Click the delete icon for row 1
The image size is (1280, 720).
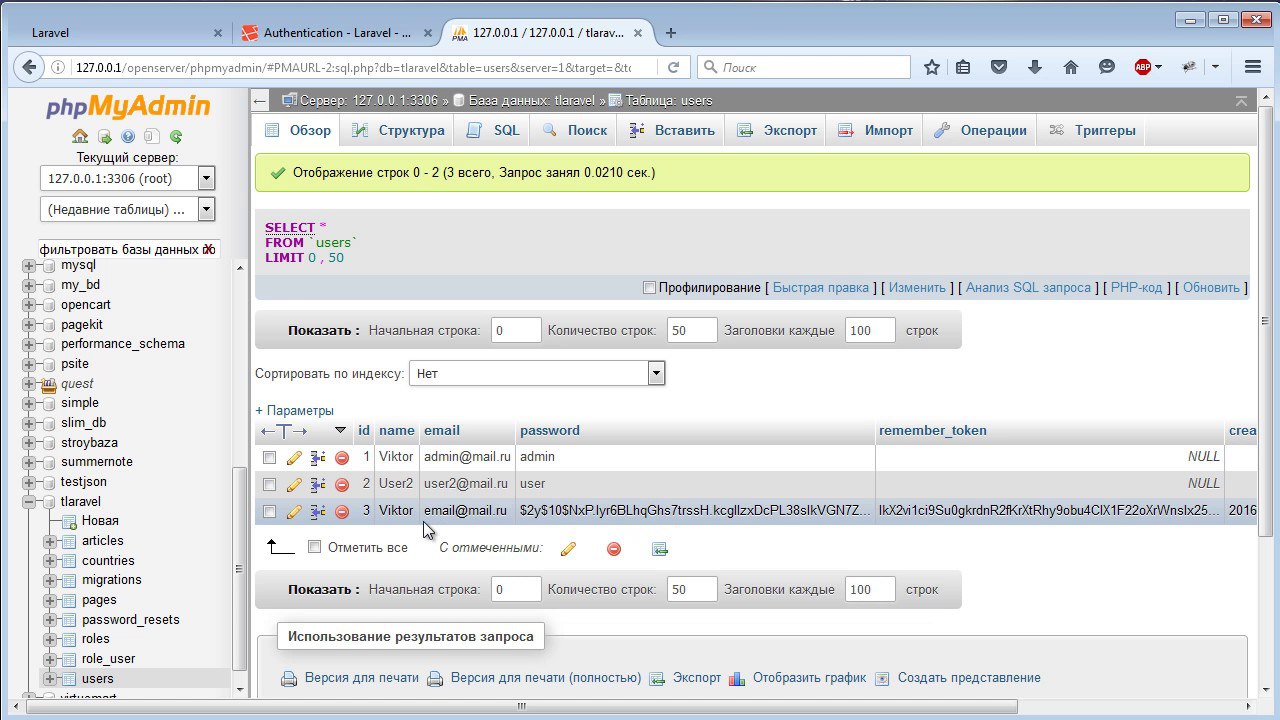342,457
